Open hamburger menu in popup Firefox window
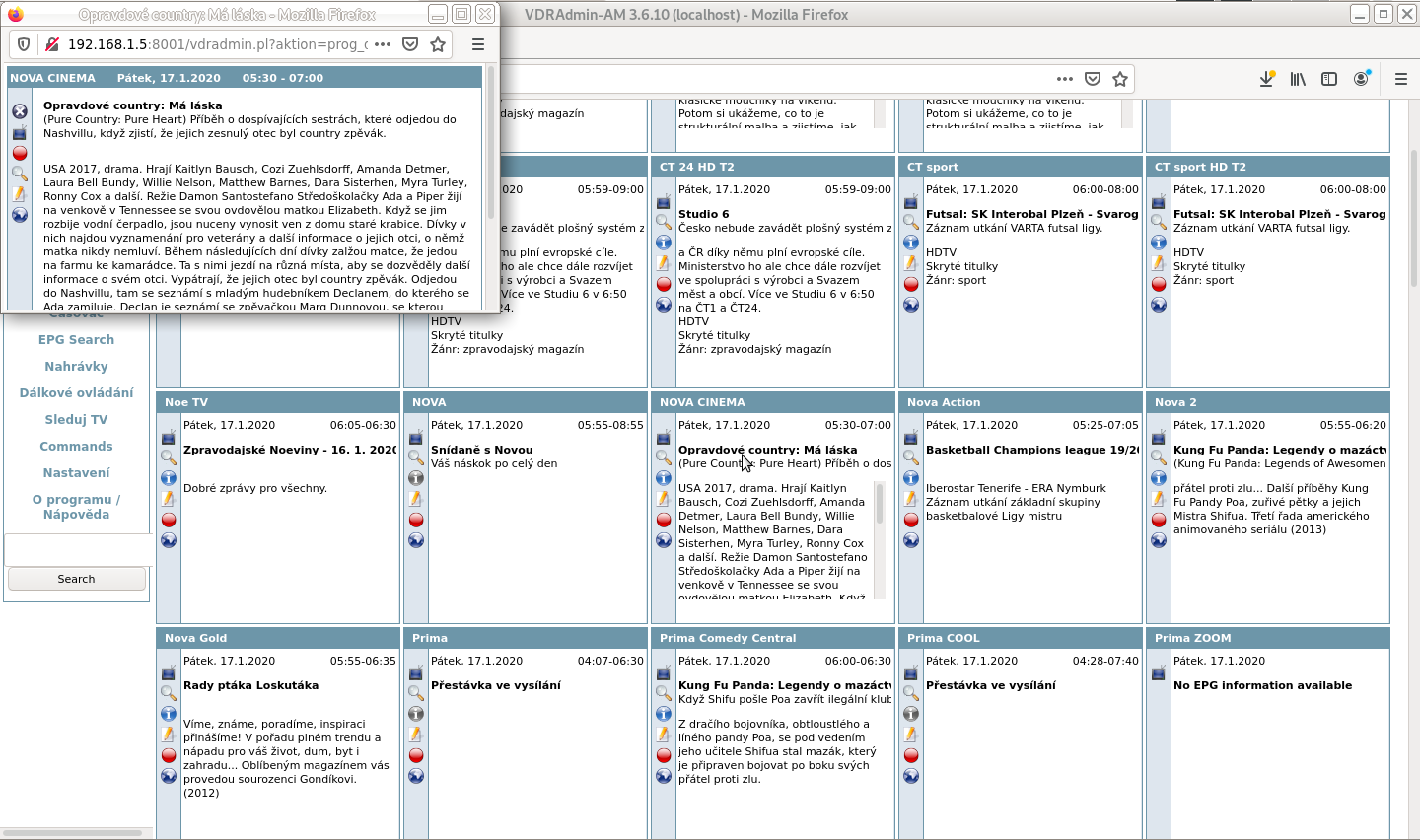The width and height of the screenshot is (1420, 840). pos(478,44)
